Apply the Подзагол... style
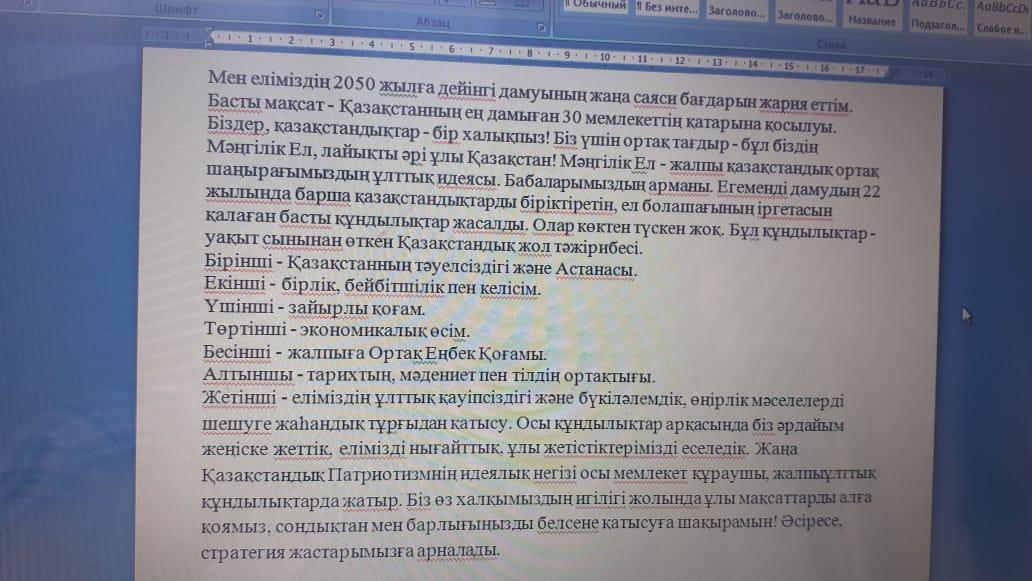Screen dimensions: 1032x581 [x=937, y=18]
